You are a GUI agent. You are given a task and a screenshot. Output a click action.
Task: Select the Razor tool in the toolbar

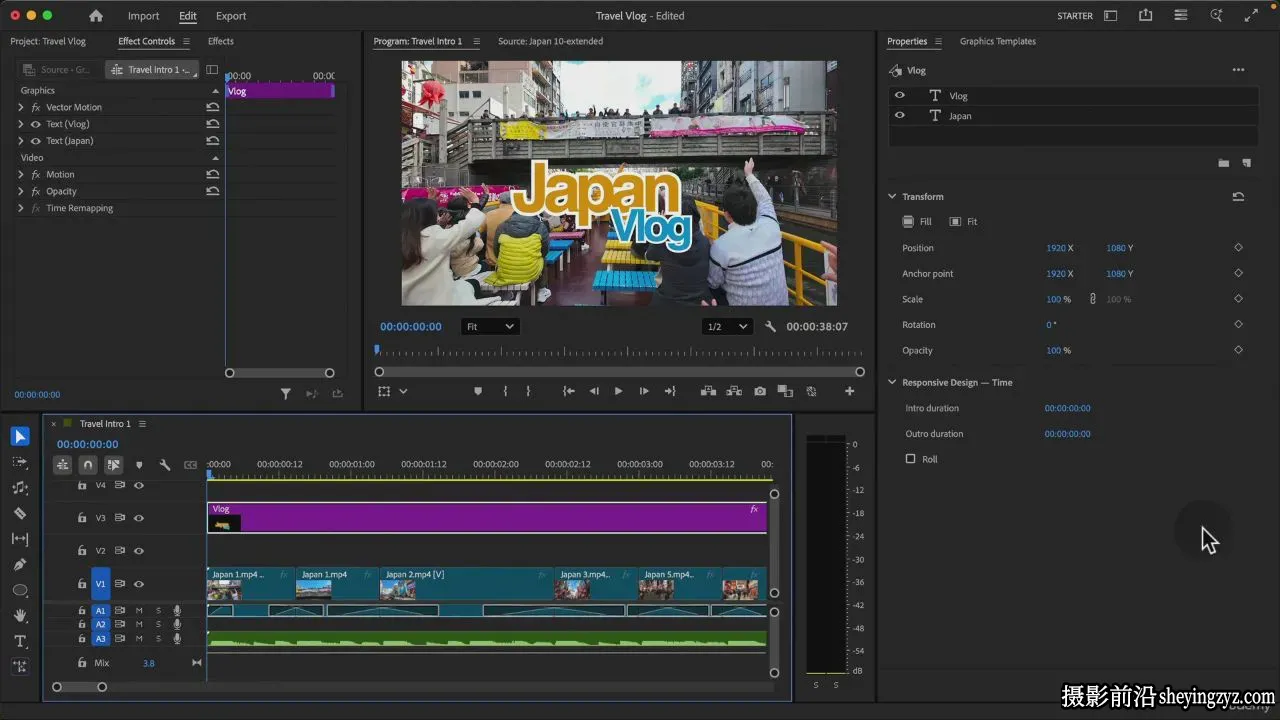pos(20,513)
